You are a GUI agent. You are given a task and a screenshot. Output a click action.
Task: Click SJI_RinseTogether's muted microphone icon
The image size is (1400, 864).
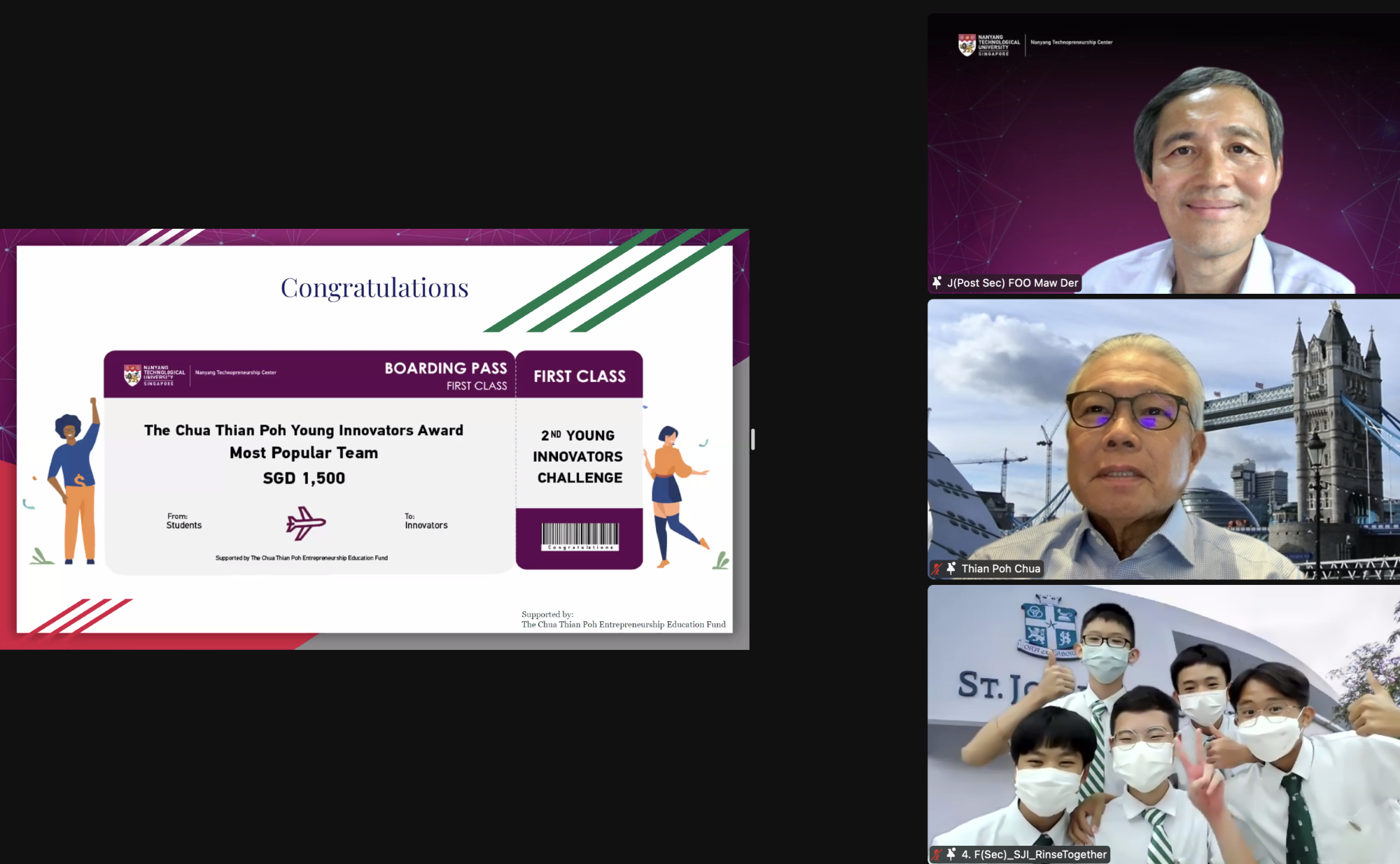click(937, 854)
